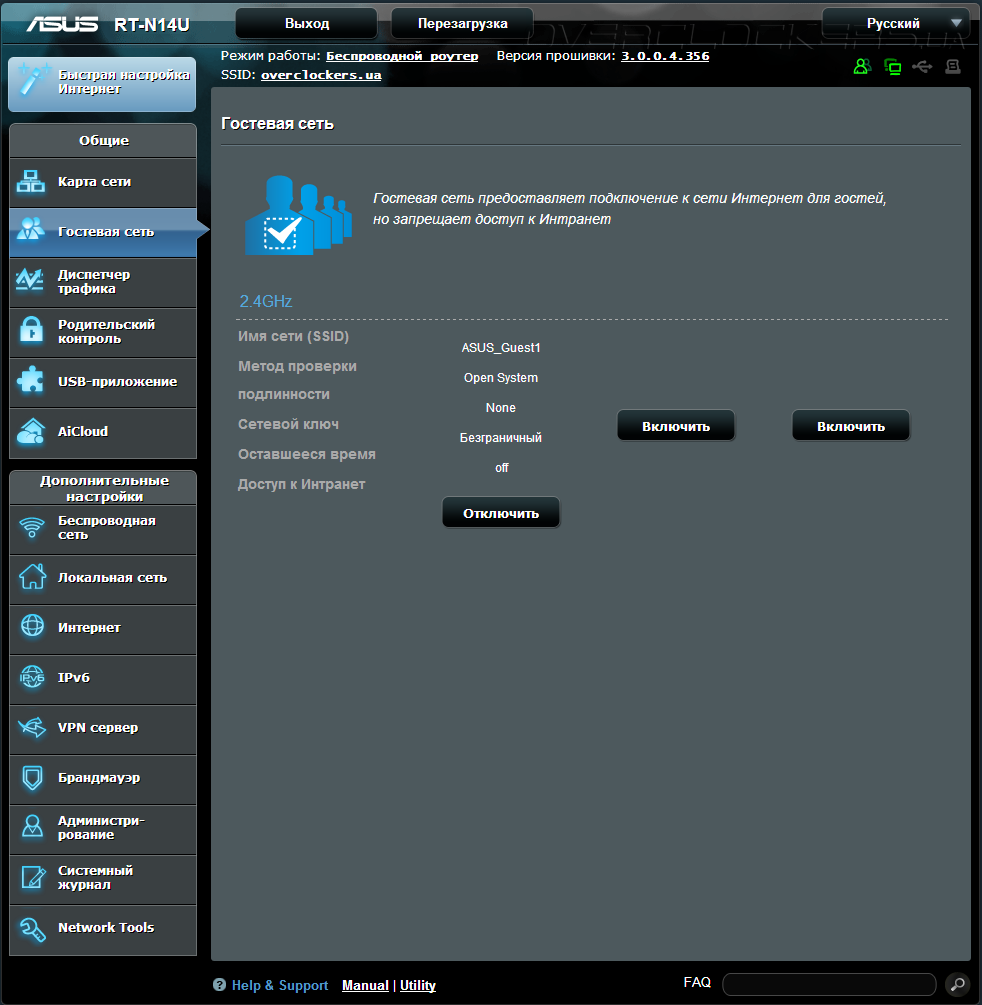Click the Utility link in footer

pos(417,985)
